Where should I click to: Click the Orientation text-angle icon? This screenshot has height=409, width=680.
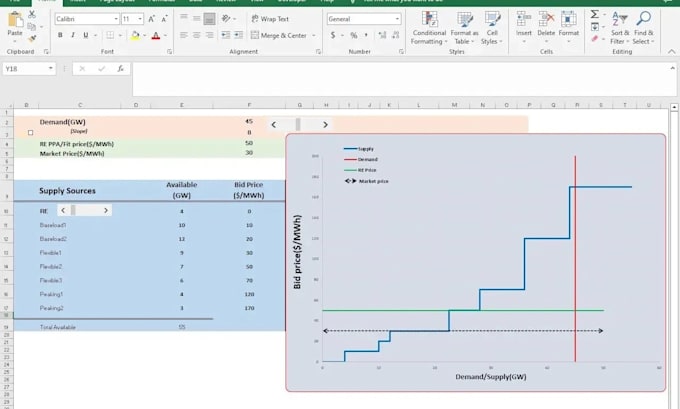[x=226, y=18]
